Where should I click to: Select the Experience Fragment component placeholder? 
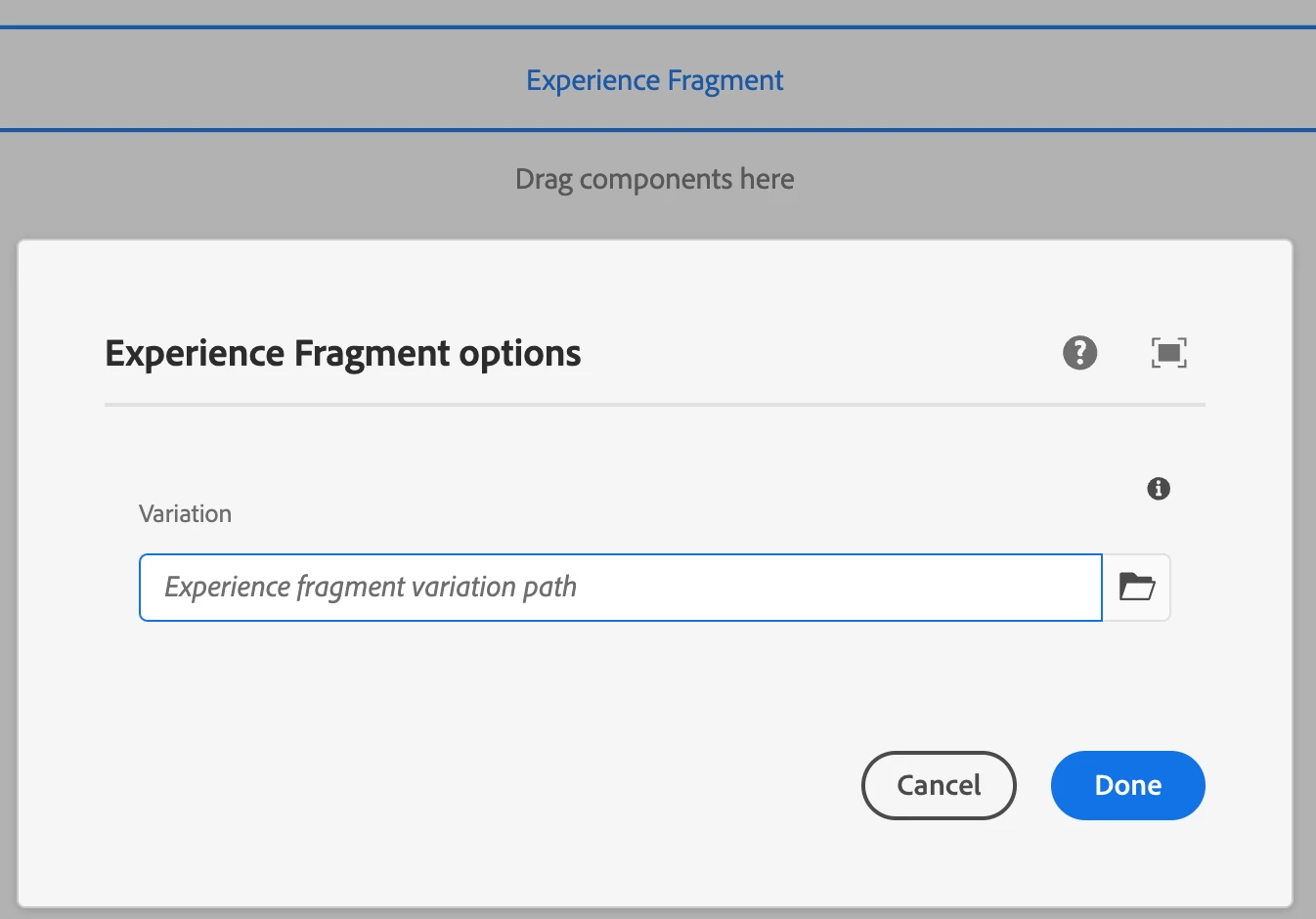coord(654,79)
